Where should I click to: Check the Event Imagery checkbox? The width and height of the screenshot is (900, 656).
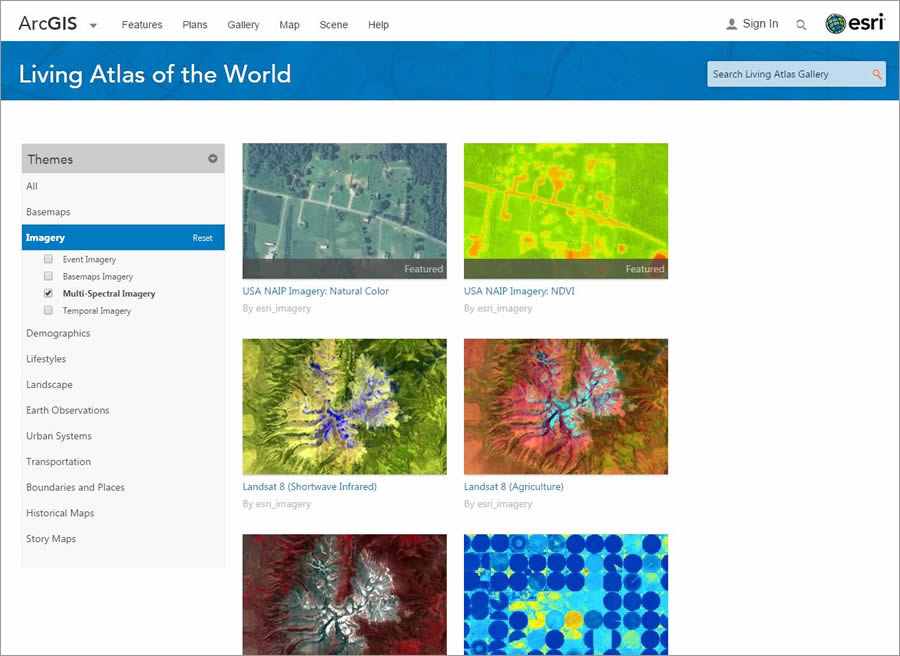click(x=48, y=259)
